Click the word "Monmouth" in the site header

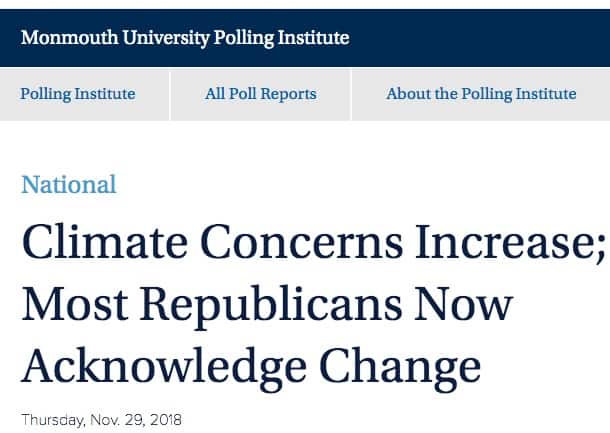point(66,38)
